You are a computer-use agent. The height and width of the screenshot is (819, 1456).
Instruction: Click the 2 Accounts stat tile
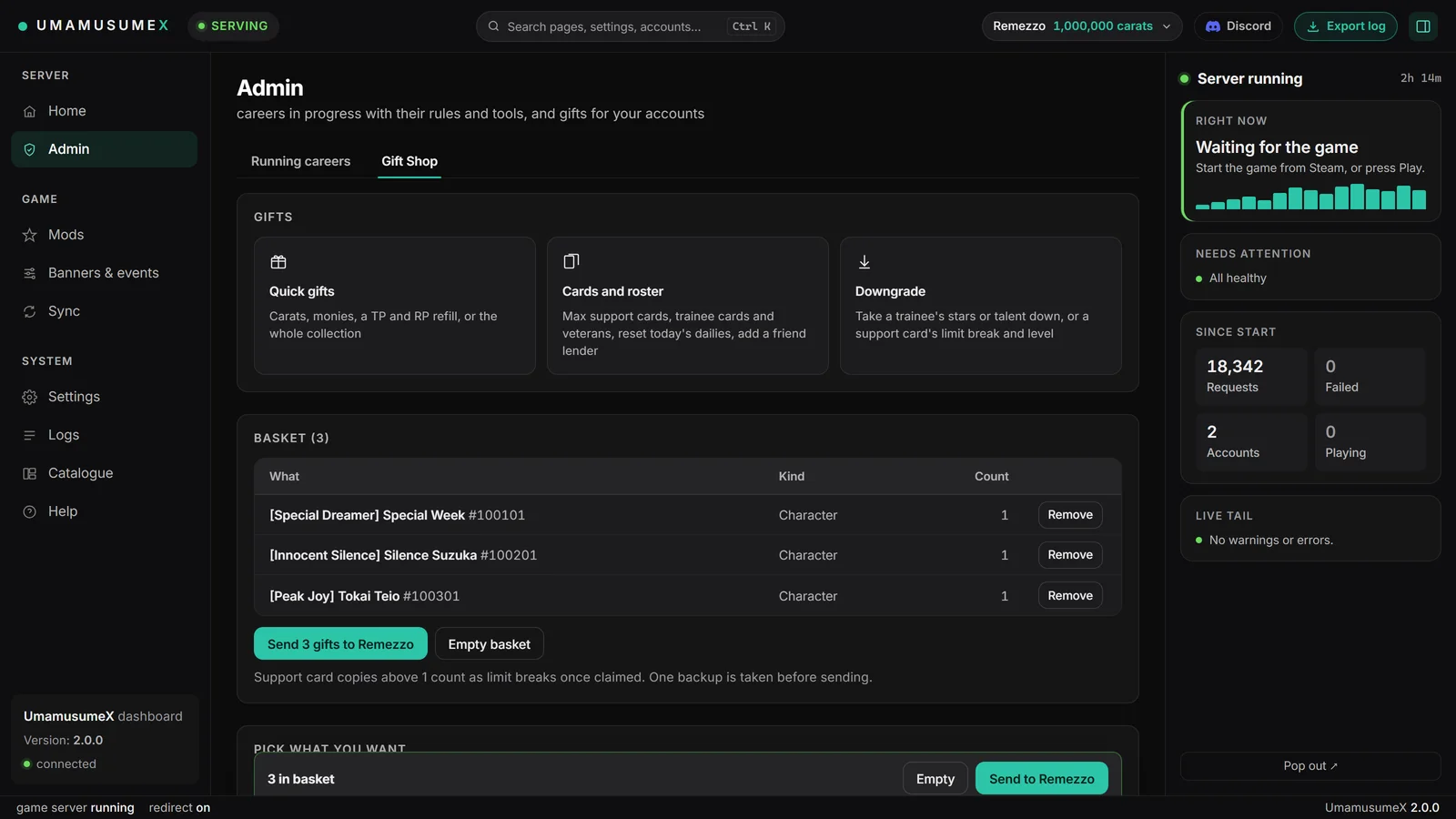[1251, 441]
